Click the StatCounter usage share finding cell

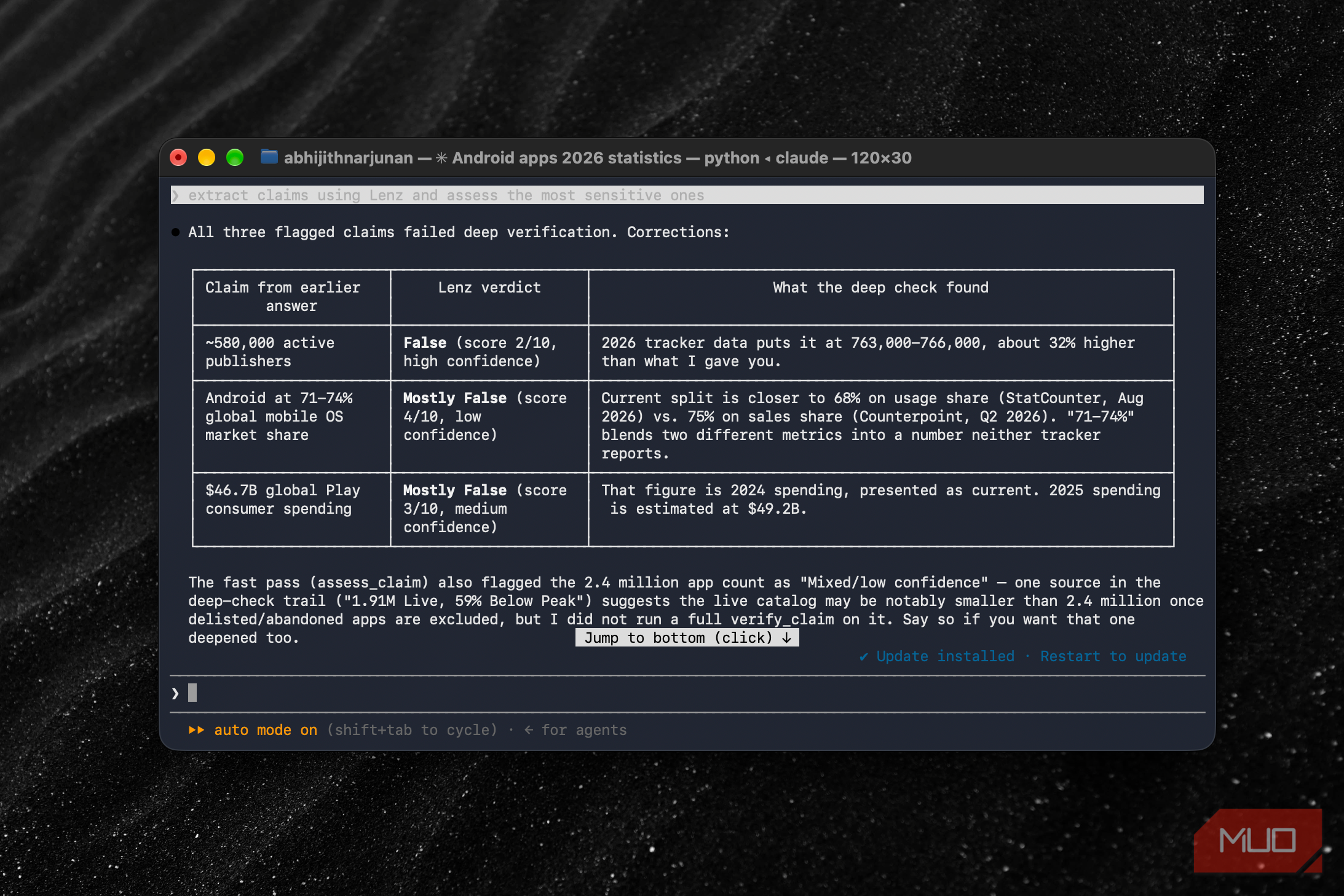tap(881, 426)
